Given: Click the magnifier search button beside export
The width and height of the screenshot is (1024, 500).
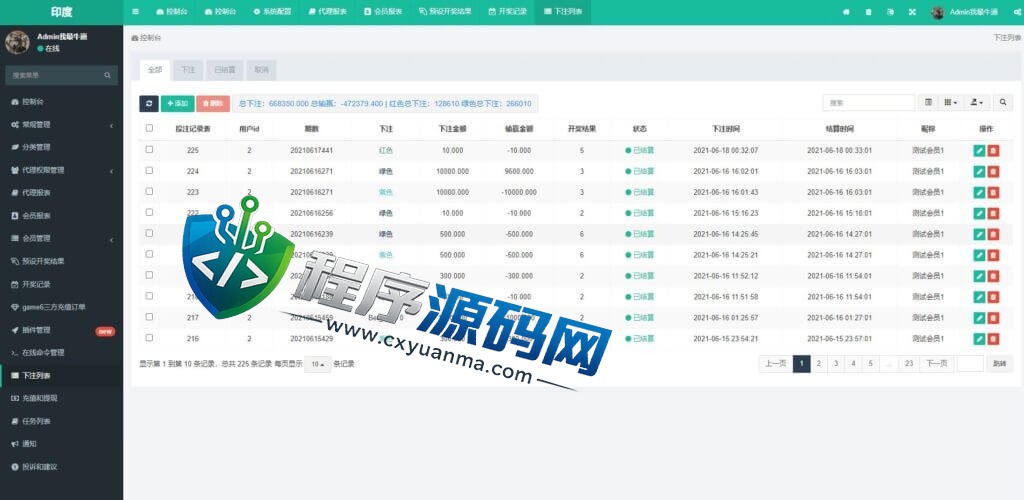Looking at the screenshot, I should pos(1002,102).
